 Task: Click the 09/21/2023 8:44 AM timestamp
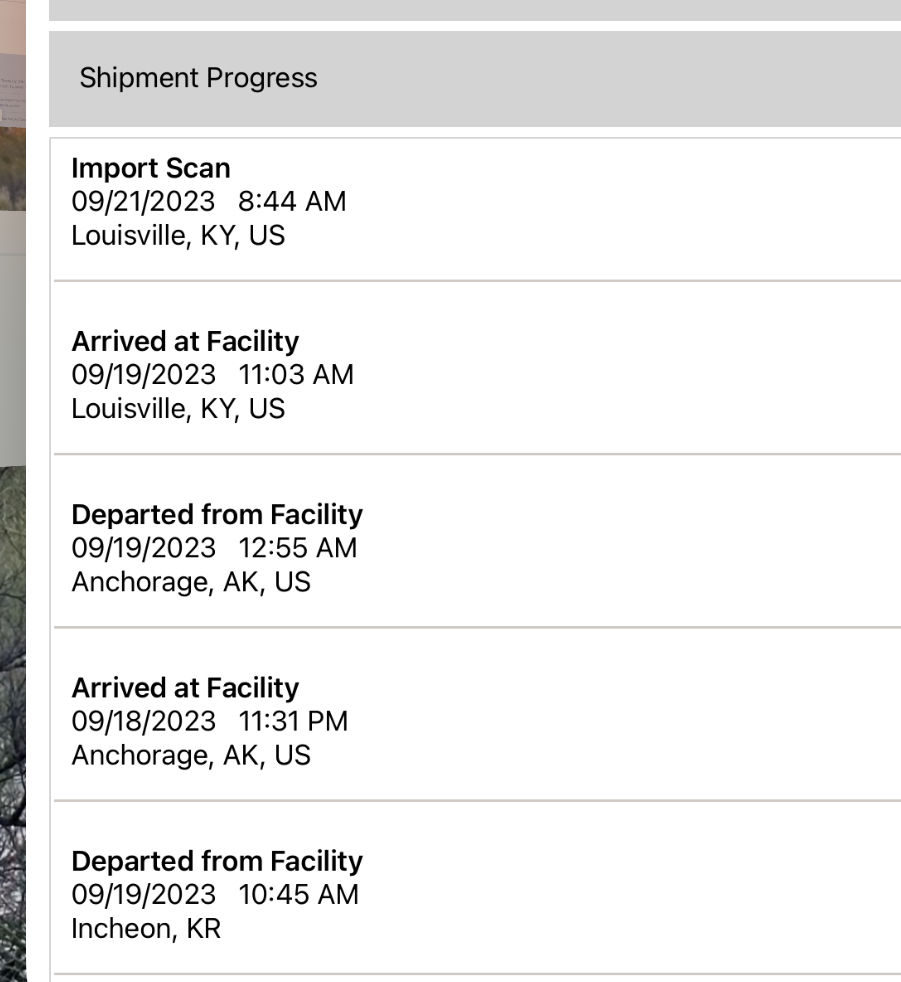(x=209, y=201)
